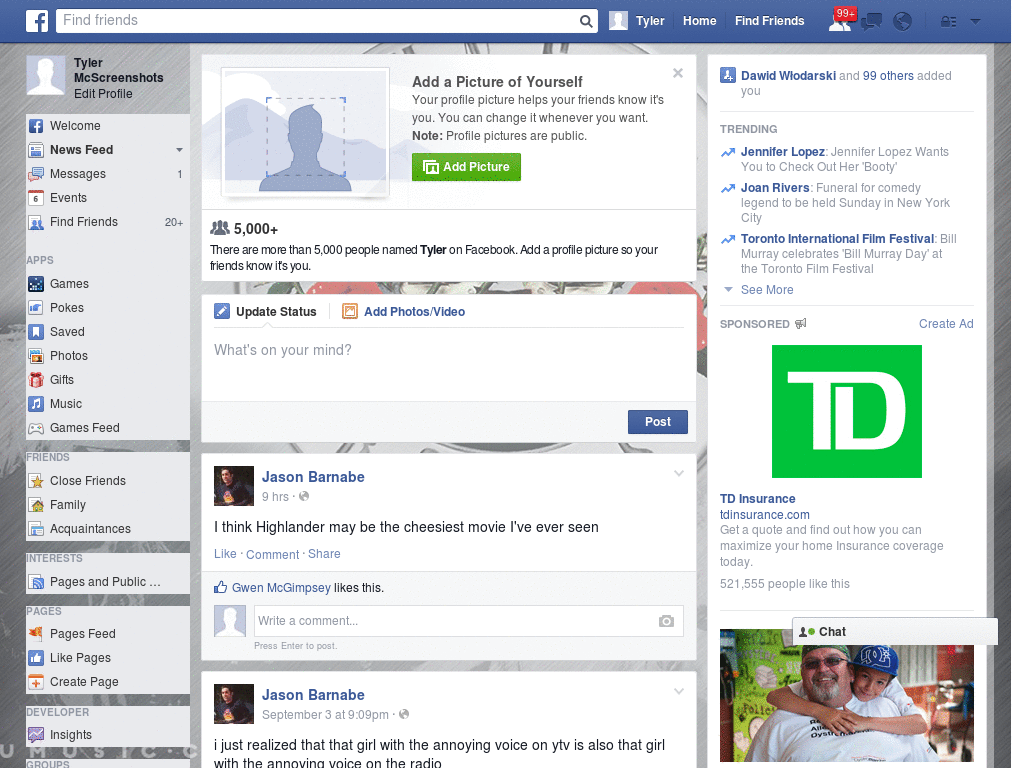Close the Add a Picture card
The width and height of the screenshot is (1024, 768).
tap(678, 73)
